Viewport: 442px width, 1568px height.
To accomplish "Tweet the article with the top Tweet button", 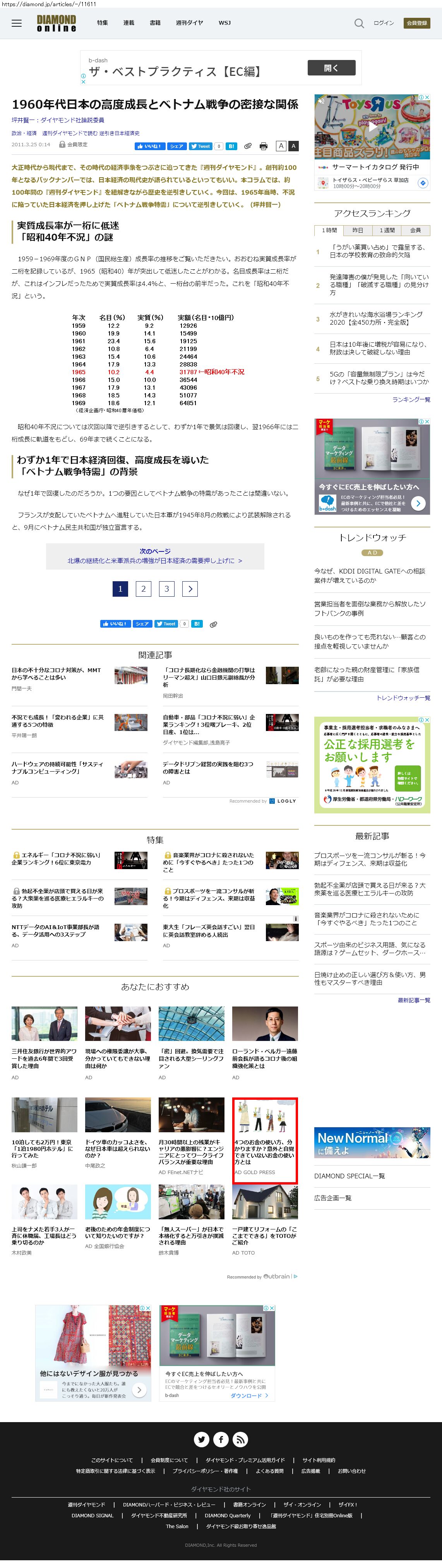I will pos(200,146).
